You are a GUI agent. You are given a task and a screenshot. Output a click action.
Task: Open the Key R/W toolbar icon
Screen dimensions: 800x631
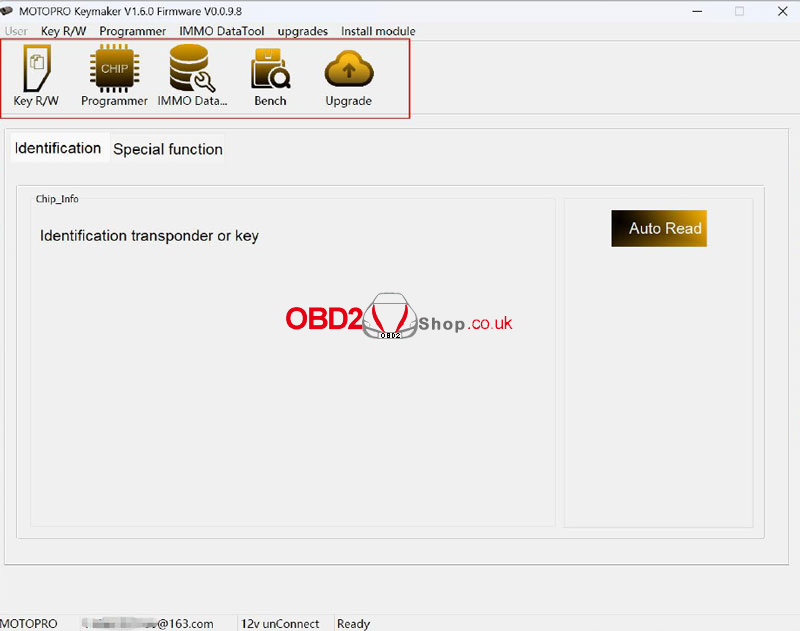[x=36, y=76]
